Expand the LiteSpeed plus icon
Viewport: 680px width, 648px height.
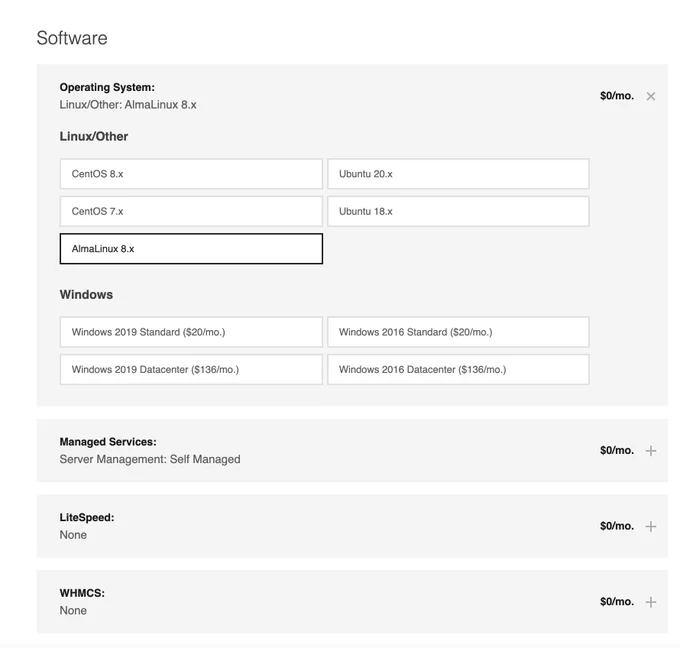coord(651,526)
